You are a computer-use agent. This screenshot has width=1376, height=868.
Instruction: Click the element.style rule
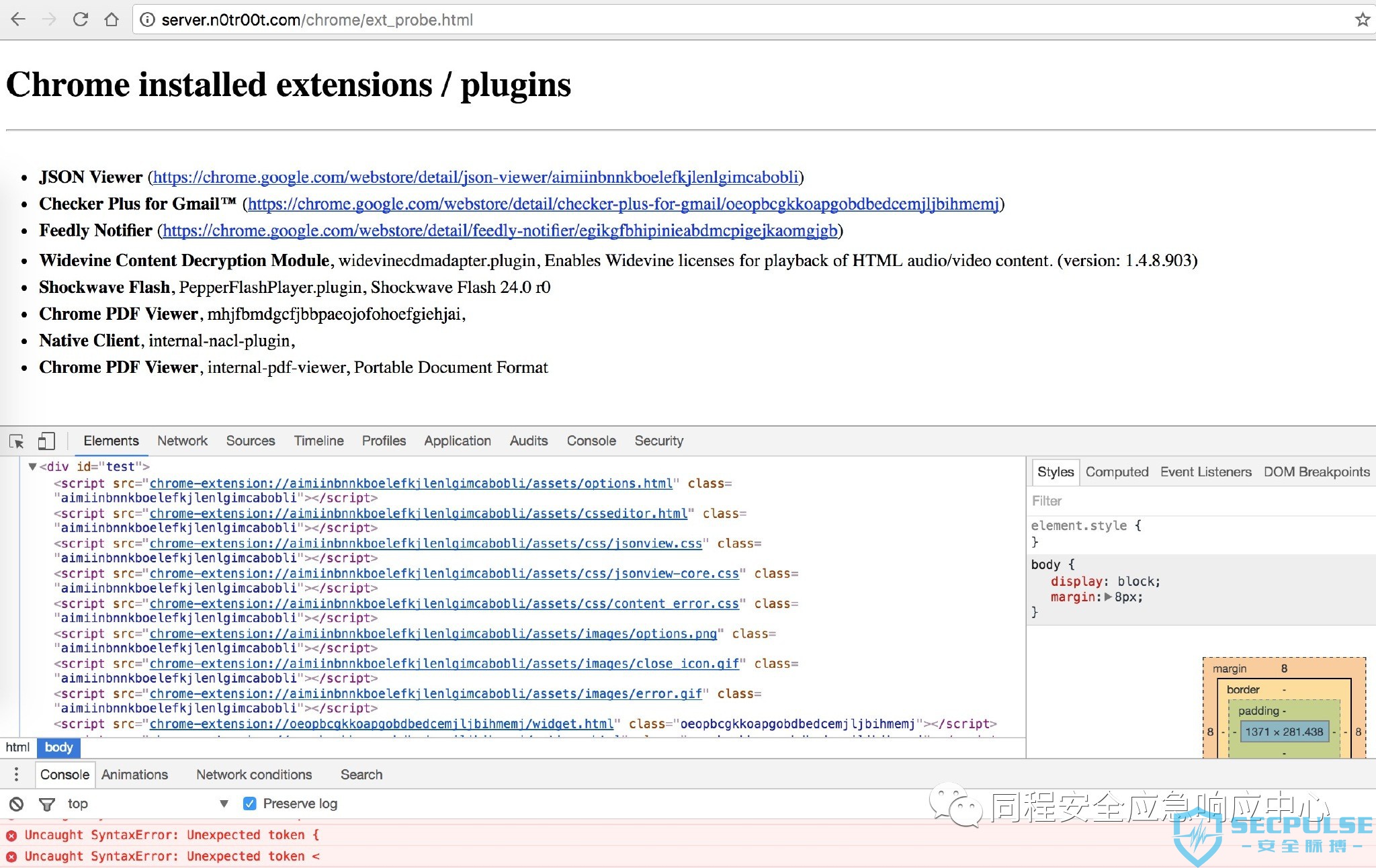click(1086, 526)
